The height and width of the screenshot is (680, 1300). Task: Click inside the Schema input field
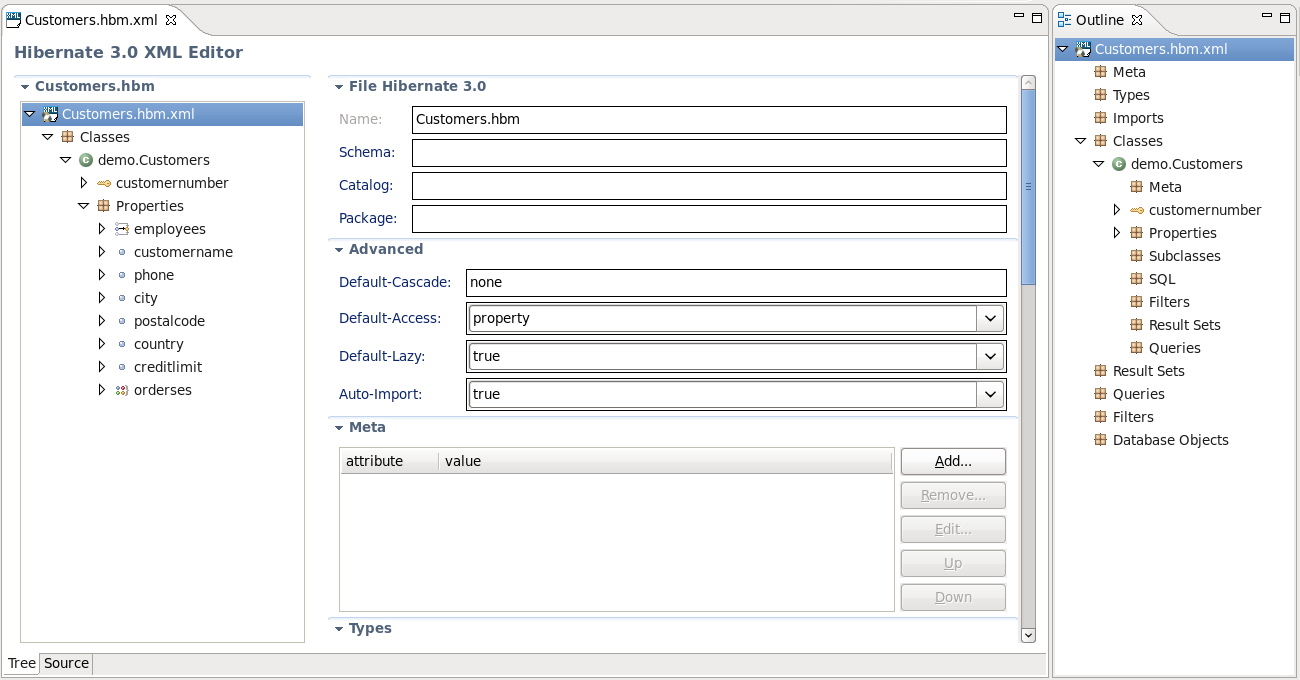(700, 152)
